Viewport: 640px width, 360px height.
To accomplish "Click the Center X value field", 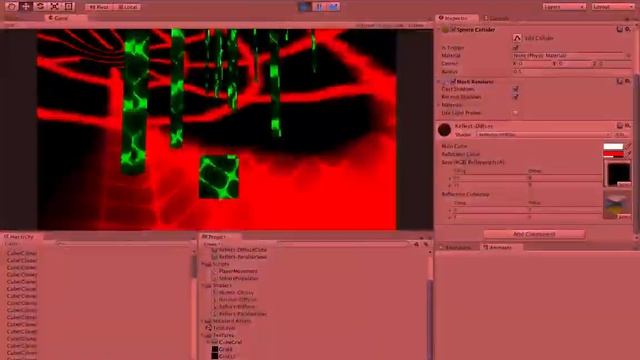I will click(534, 64).
